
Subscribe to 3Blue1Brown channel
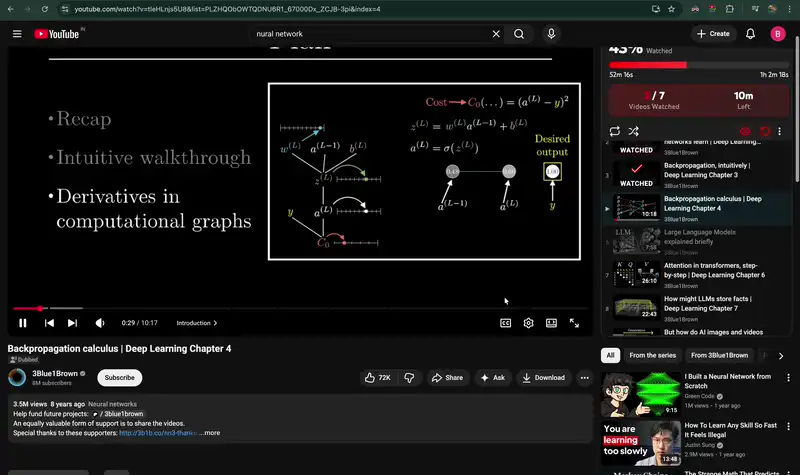pyautogui.click(x=119, y=378)
